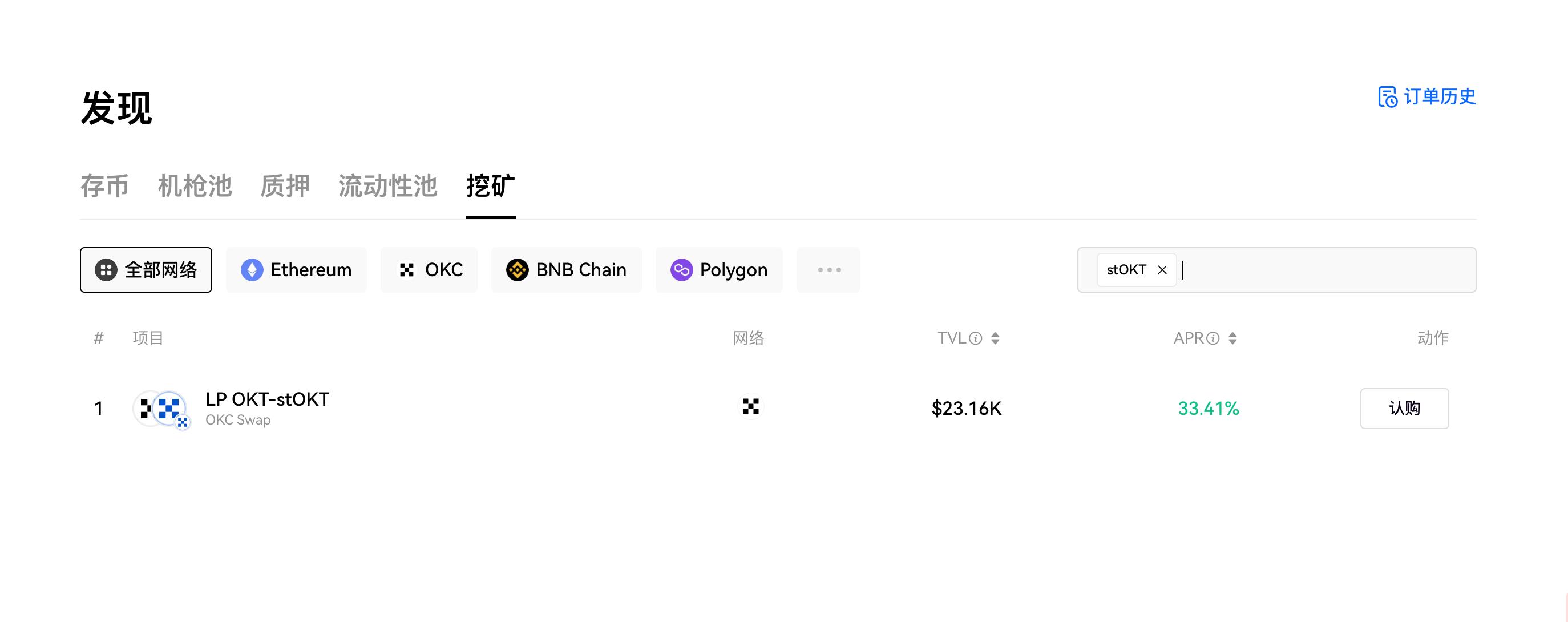
Task: Toggle the 全部网络 network filter
Action: [146, 269]
